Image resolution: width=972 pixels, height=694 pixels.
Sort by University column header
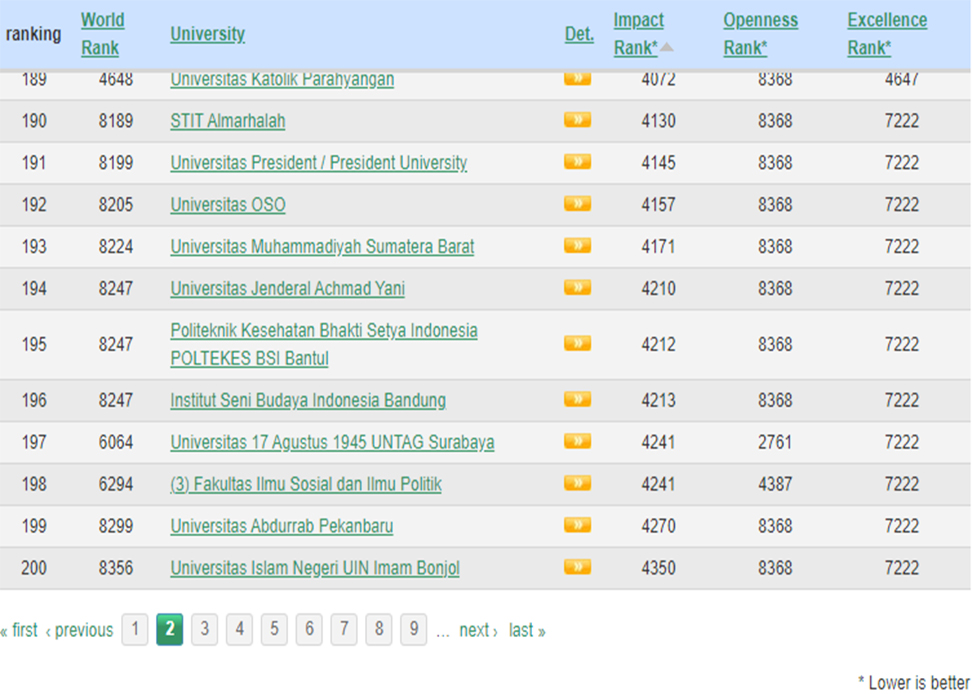pyautogui.click(x=208, y=33)
